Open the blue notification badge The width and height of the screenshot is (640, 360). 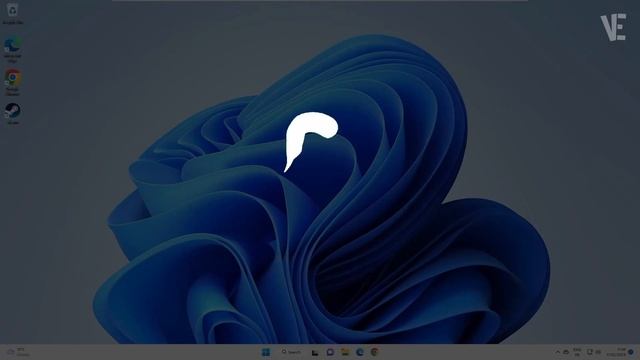631,352
